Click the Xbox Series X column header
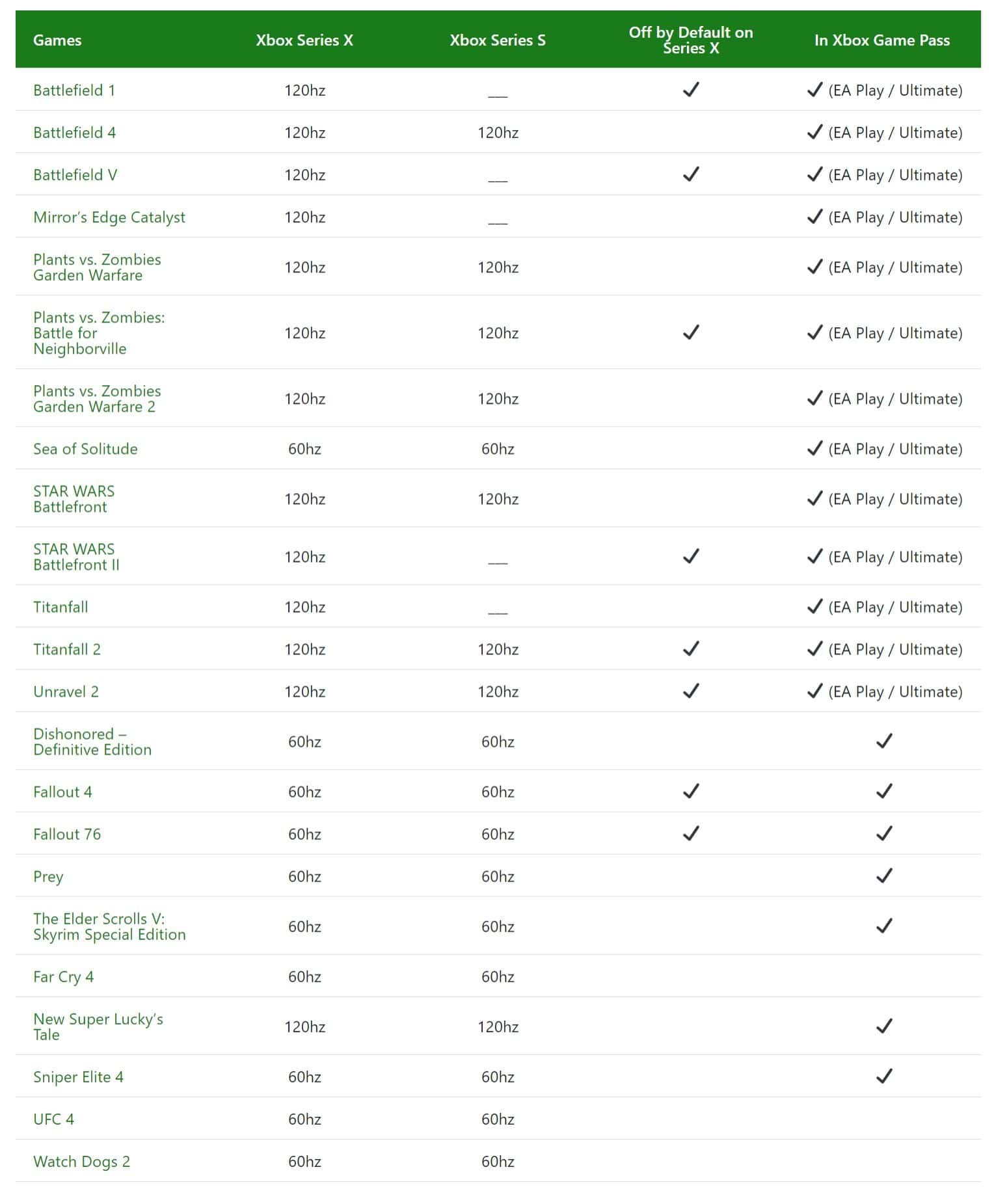The width and height of the screenshot is (996, 1204). 304,40
